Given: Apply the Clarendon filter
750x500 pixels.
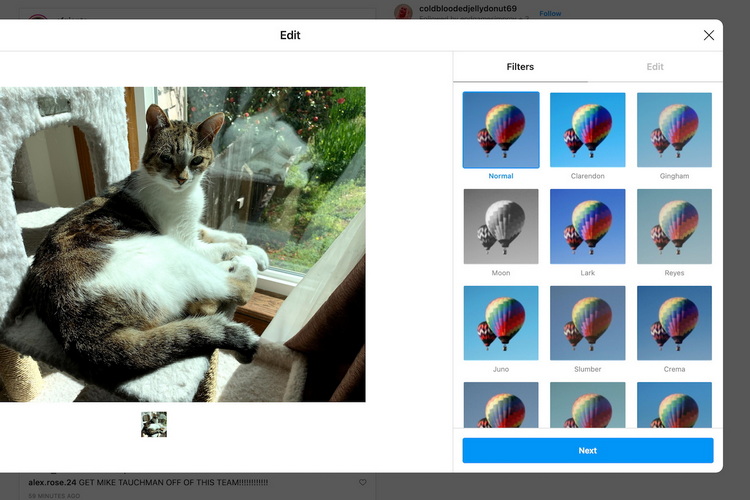Looking at the screenshot, I should coord(587,130).
